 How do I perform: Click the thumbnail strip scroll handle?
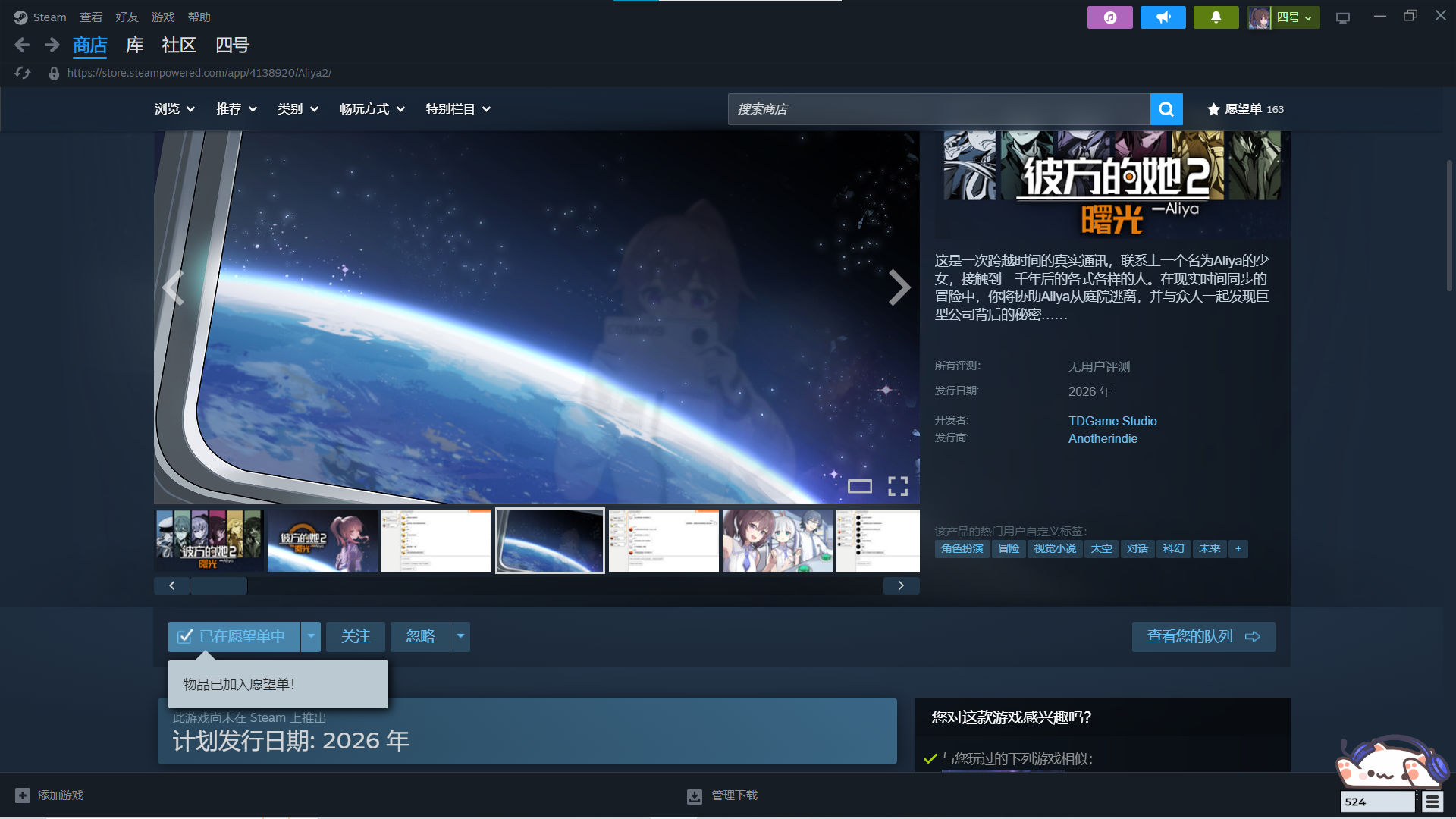[x=218, y=585]
